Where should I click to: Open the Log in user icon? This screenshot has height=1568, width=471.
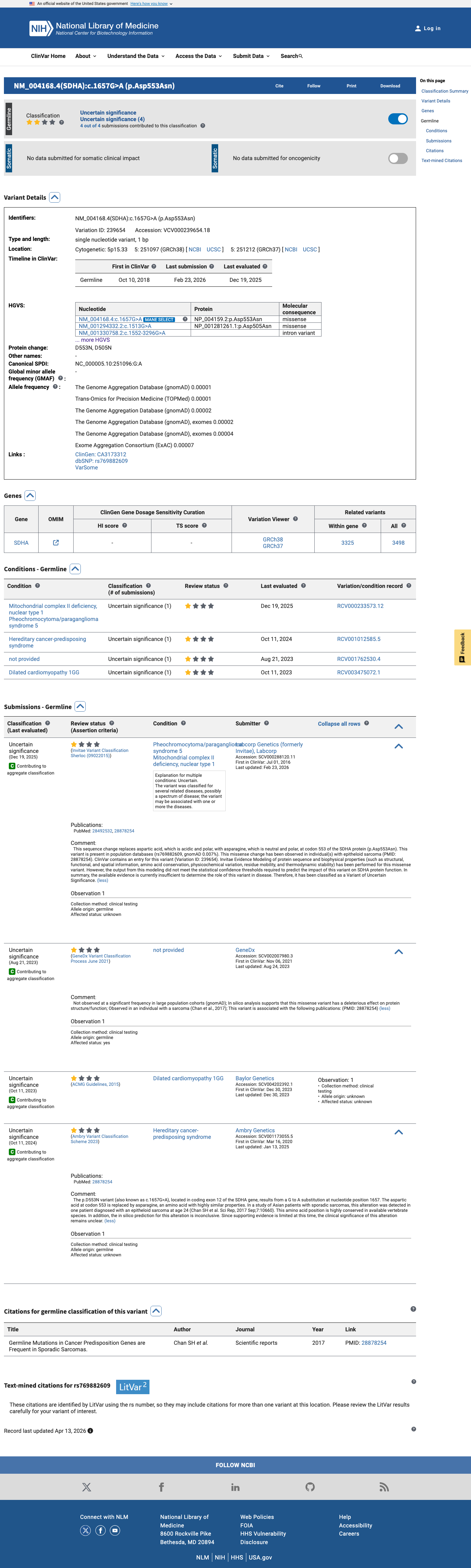coord(417,28)
